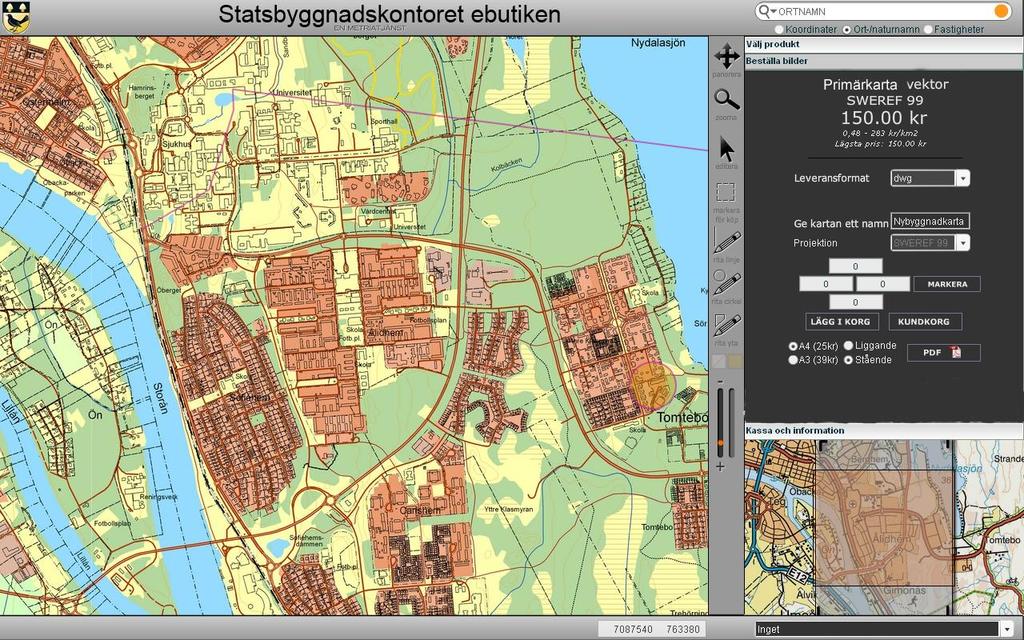
Task: Click the orange zoom slider handle
Action: [x=720, y=443]
